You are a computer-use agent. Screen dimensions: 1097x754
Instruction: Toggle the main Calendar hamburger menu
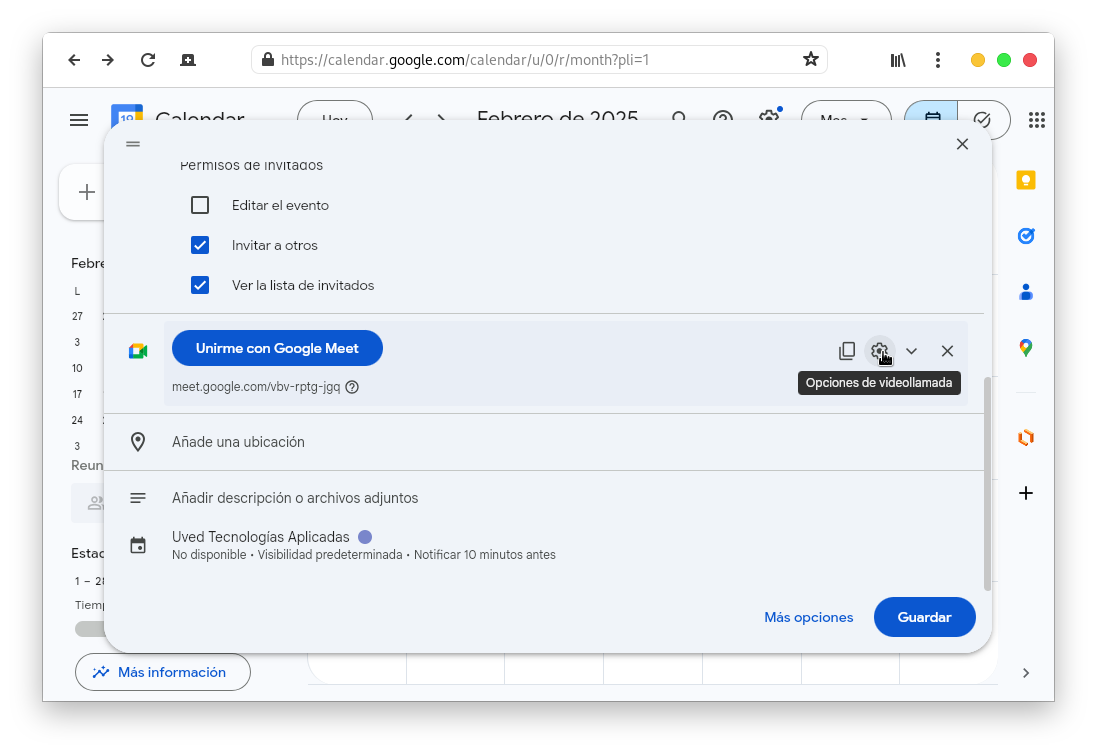point(79,120)
